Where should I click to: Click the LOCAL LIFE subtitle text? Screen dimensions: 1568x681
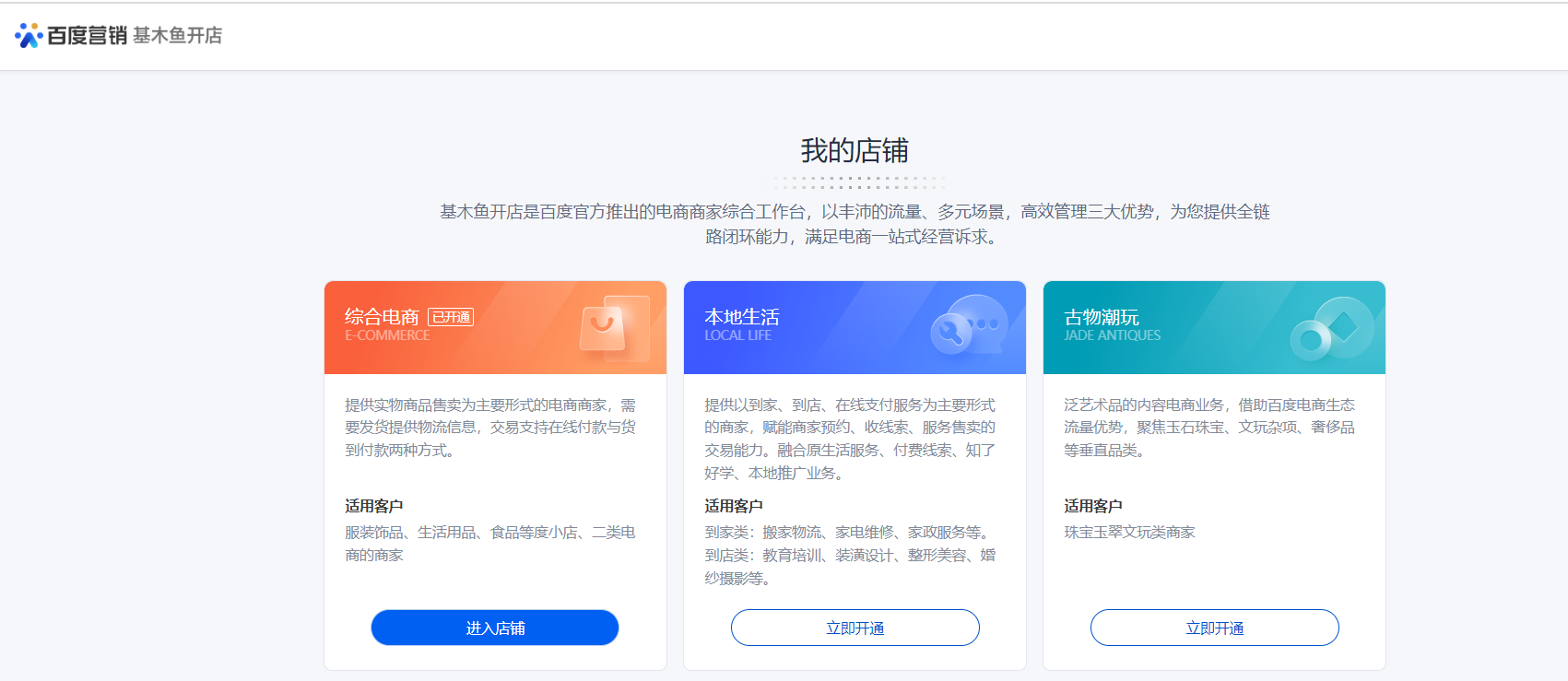coord(737,335)
